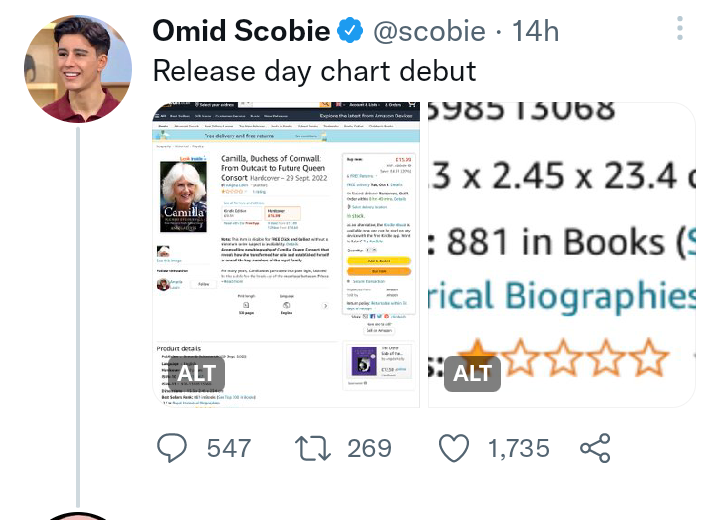Show ALT text of the zoomed-in right image

tap(473, 373)
